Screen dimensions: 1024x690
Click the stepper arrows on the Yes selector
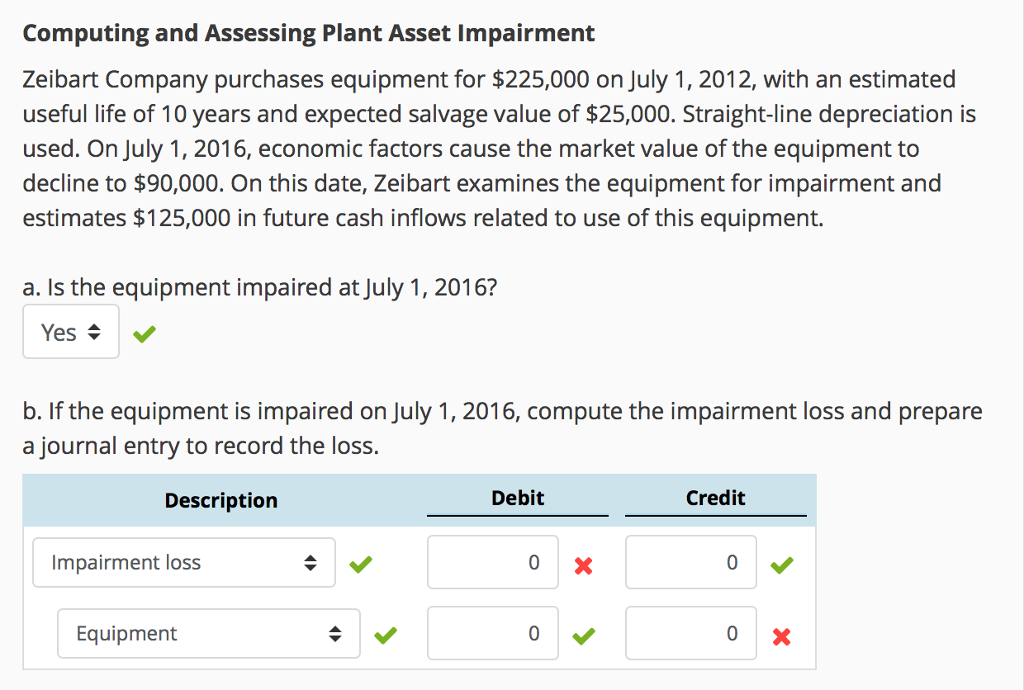[92, 331]
